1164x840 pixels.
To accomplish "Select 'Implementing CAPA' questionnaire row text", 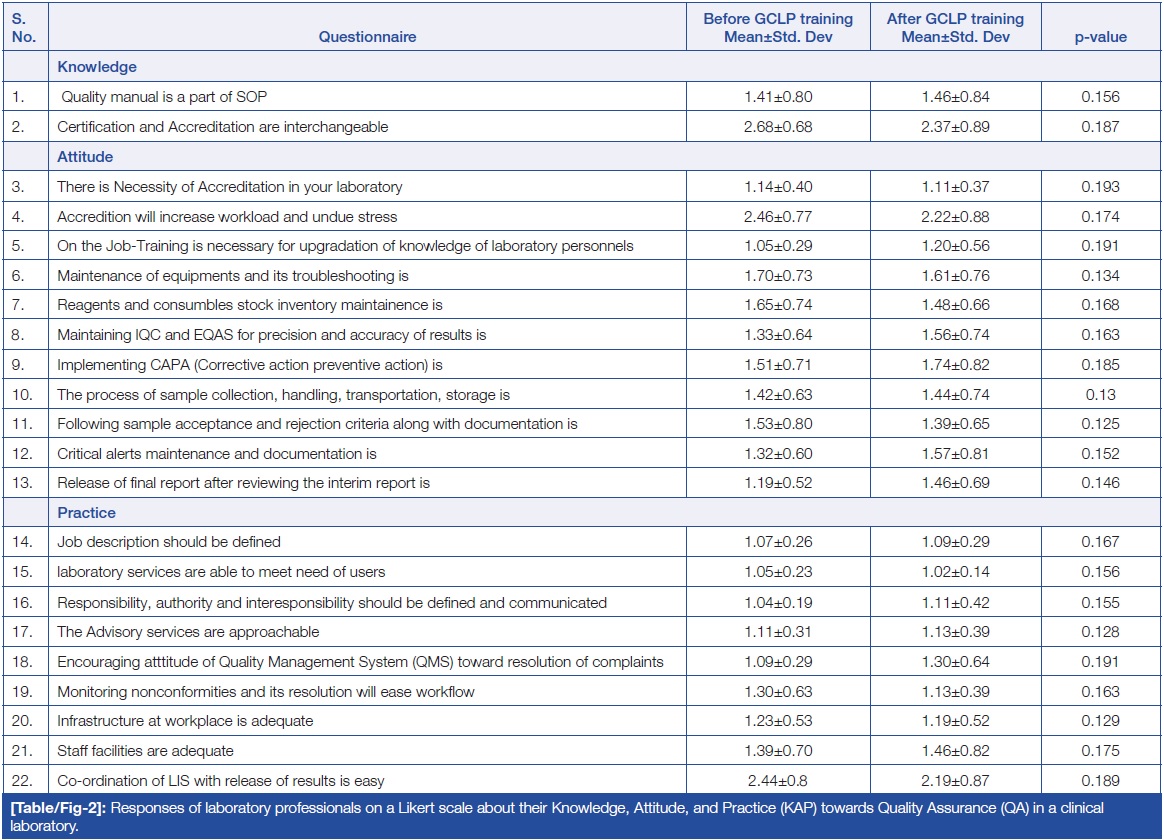I will coord(249,365).
